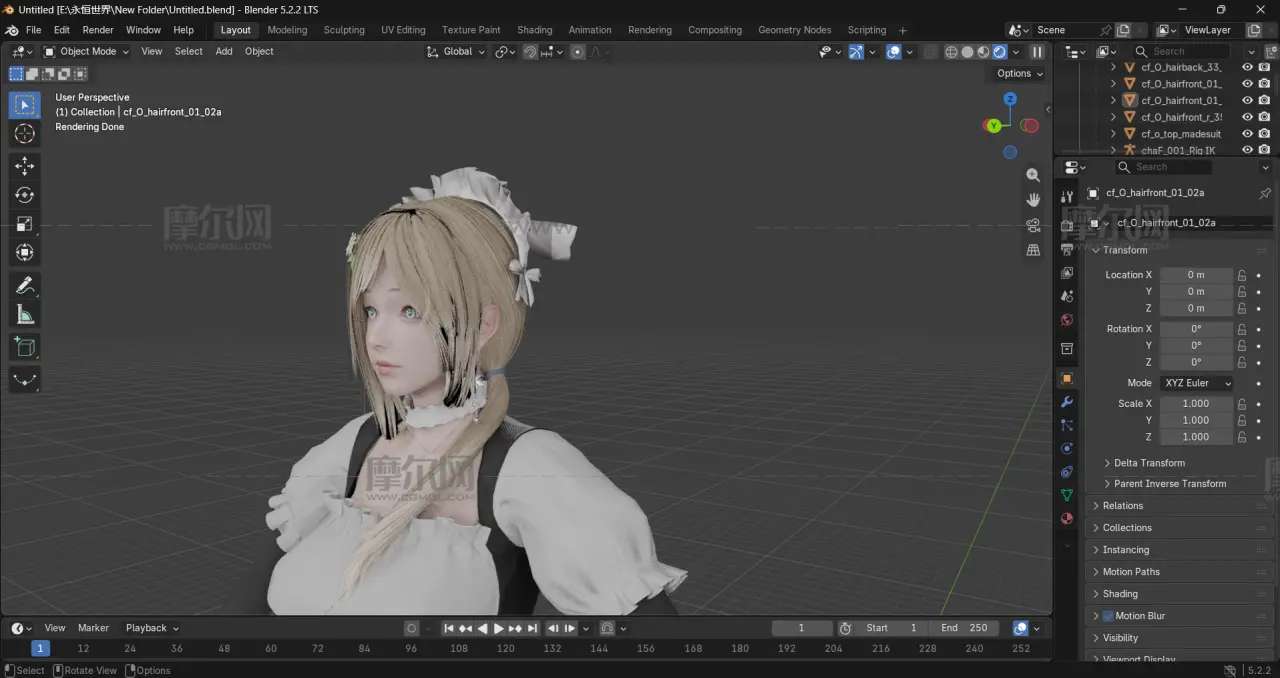Image resolution: width=1280 pixels, height=678 pixels.
Task: Expand the Motion Paths panel
Action: [x=1131, y=572]
